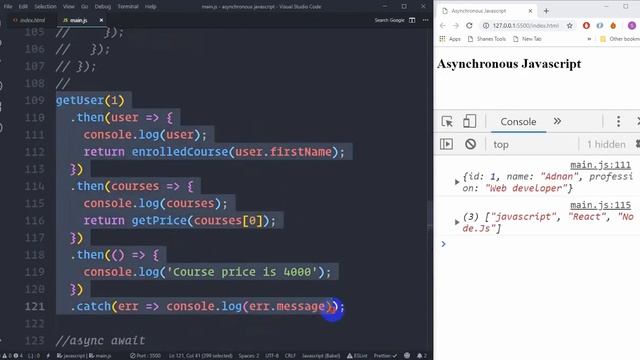Show more DevTools tabs chevron

(x=557, y=121)
